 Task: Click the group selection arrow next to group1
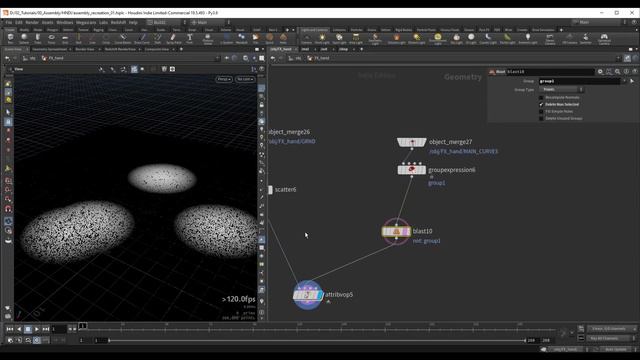632,81
